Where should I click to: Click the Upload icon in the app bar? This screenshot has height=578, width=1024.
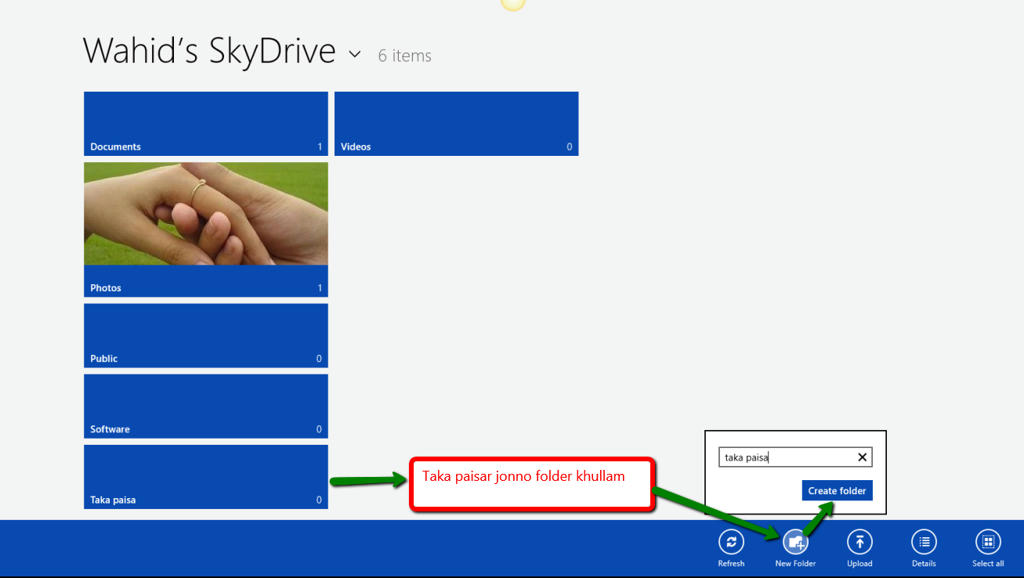coord(859,543)
